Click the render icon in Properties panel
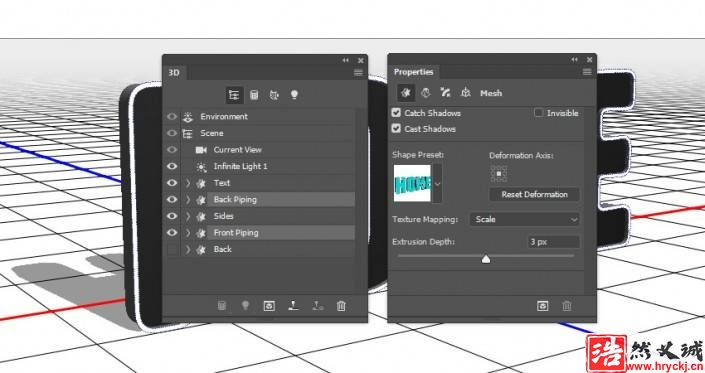 [543, 306]
